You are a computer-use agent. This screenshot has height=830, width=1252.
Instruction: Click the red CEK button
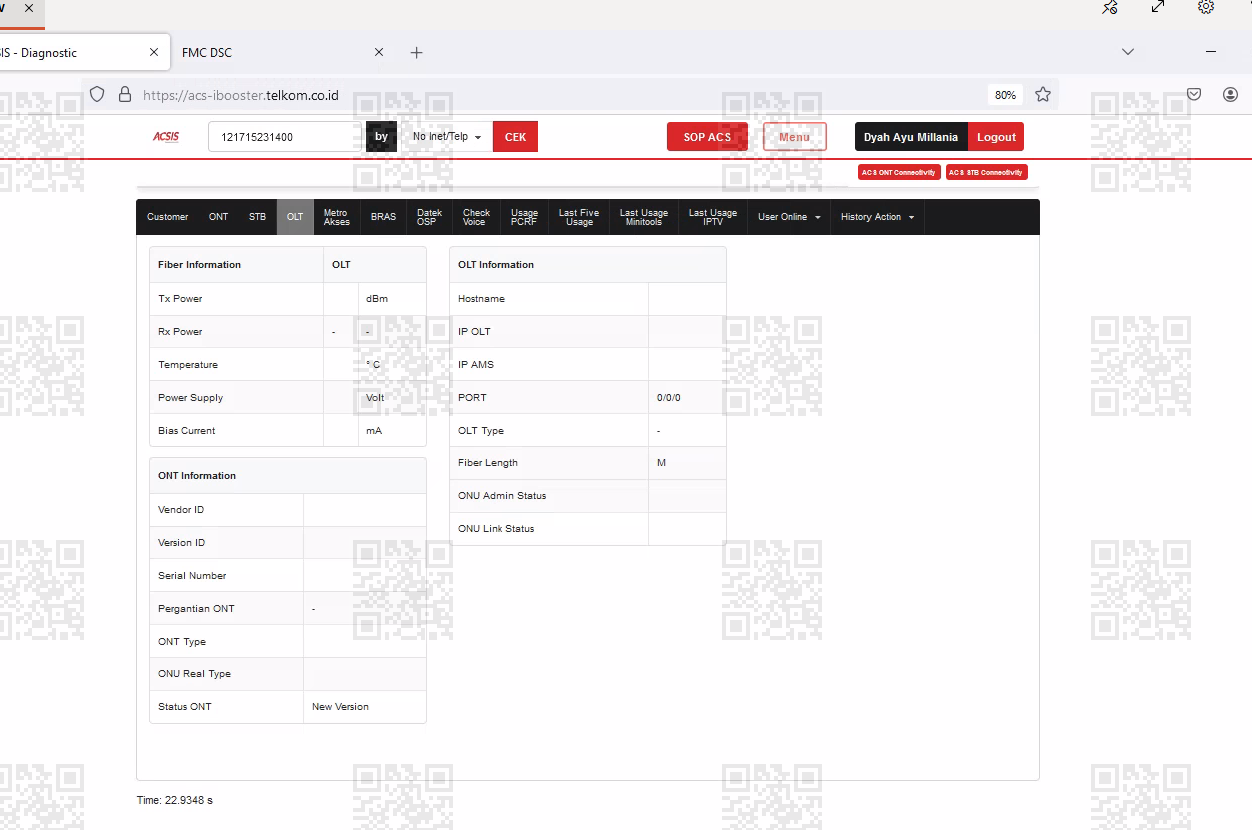pos(515,137)
